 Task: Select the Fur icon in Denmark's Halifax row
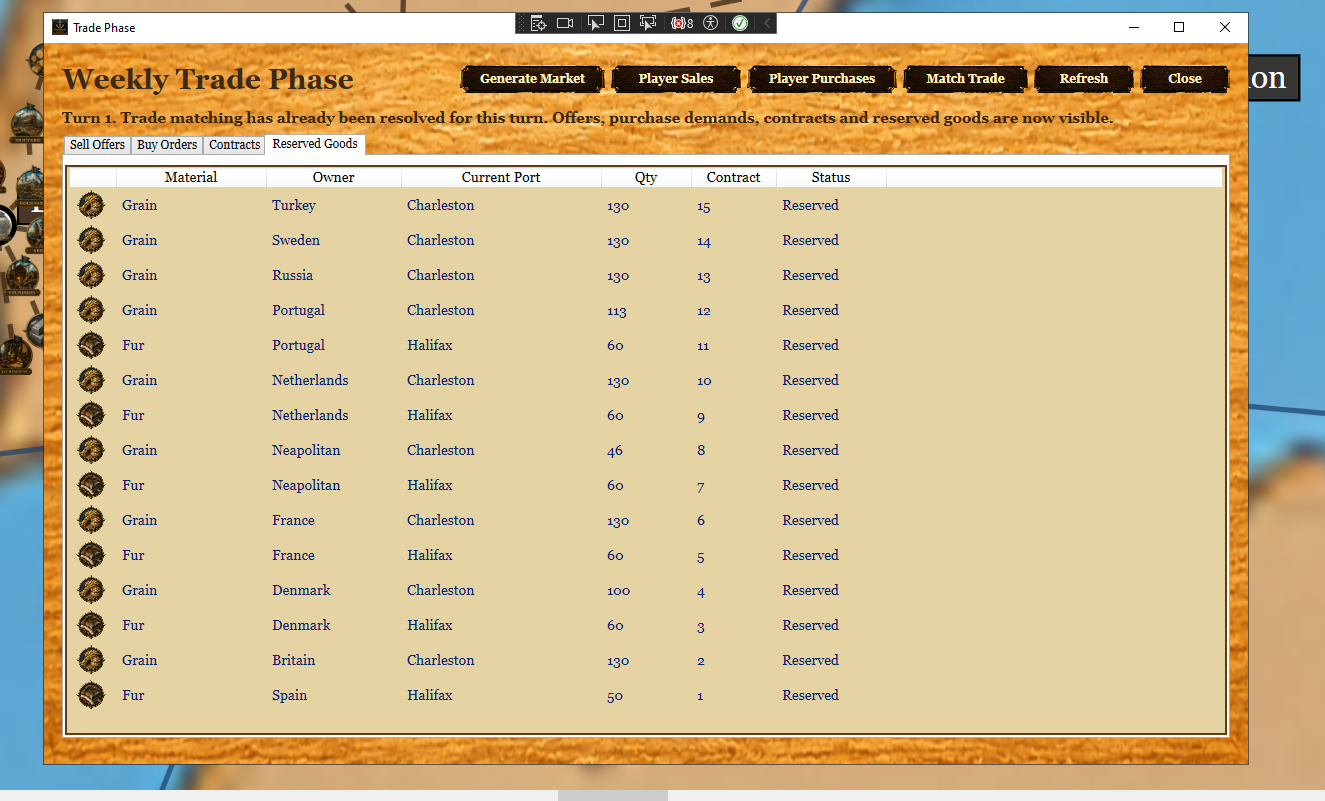point(91,625)
